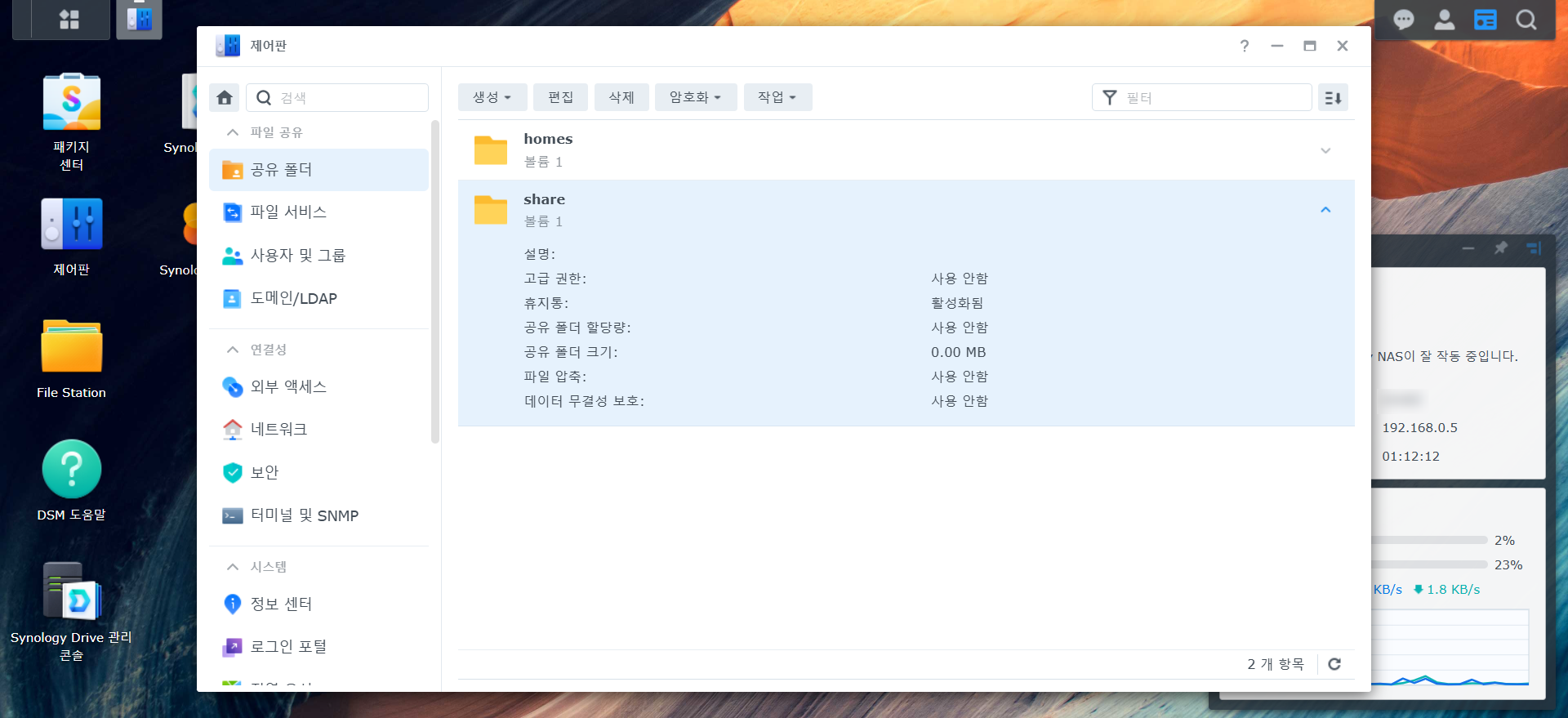The height and width of the screenshot is (718, 1568).
Task: Click the control panel 검색 field
Action: click(x=337, y=98)
